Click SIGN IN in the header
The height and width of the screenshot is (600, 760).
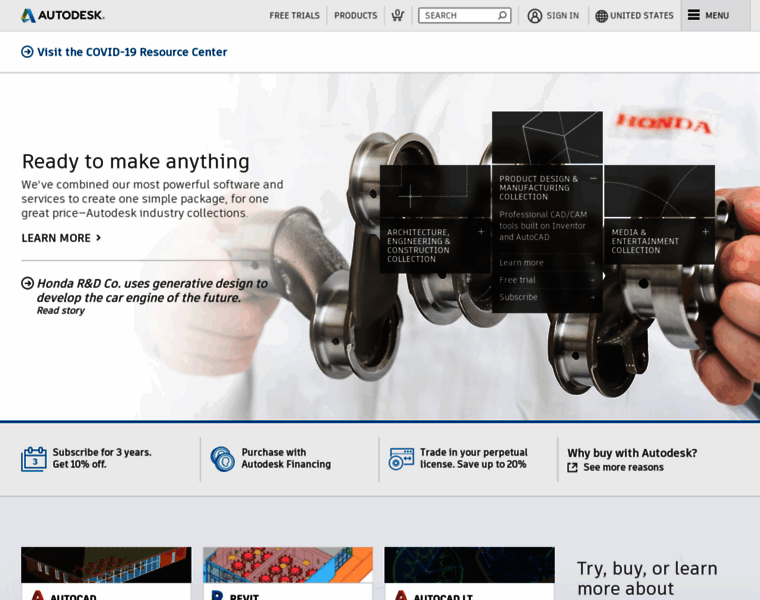coord(562,16)
